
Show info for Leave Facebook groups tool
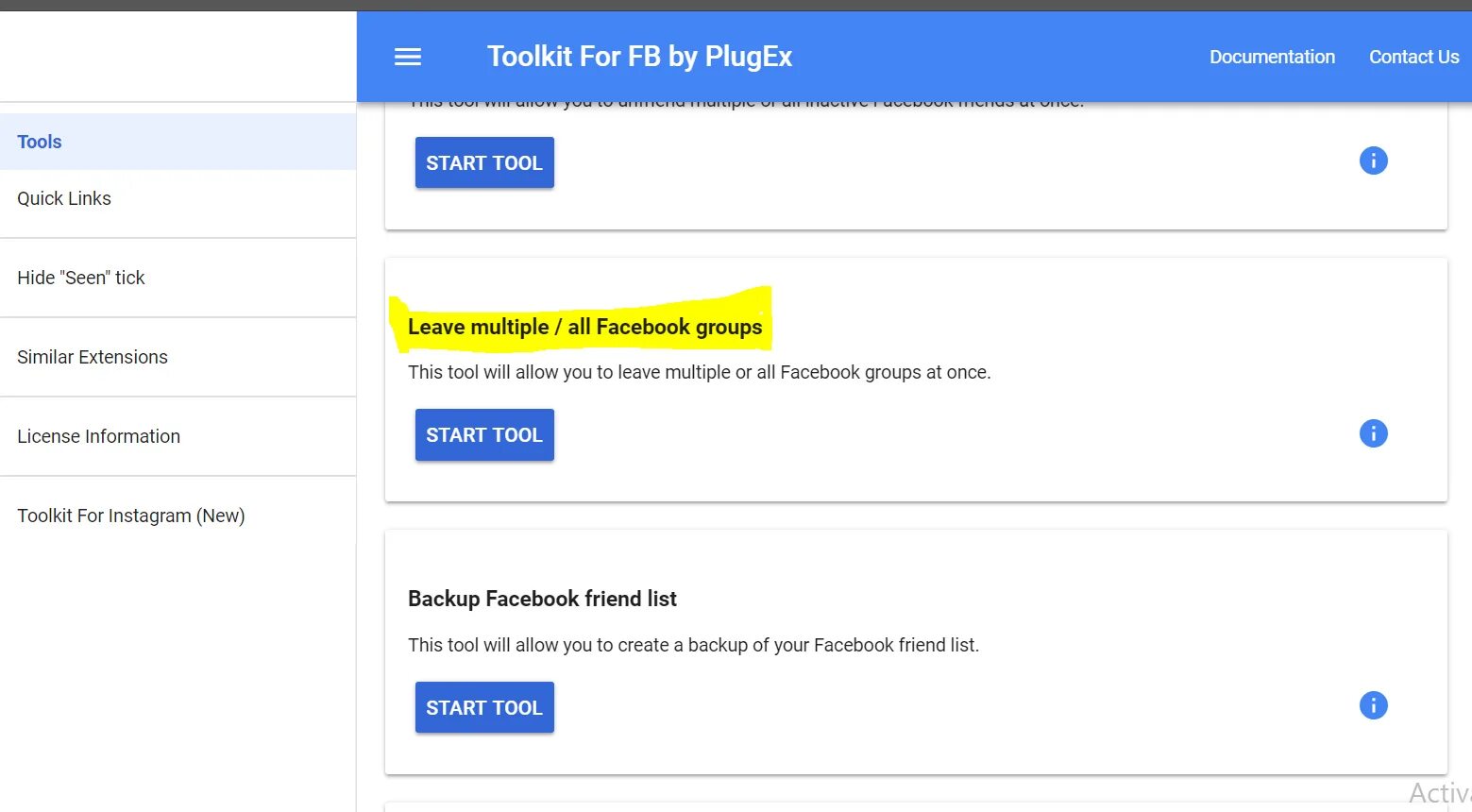1373,433
